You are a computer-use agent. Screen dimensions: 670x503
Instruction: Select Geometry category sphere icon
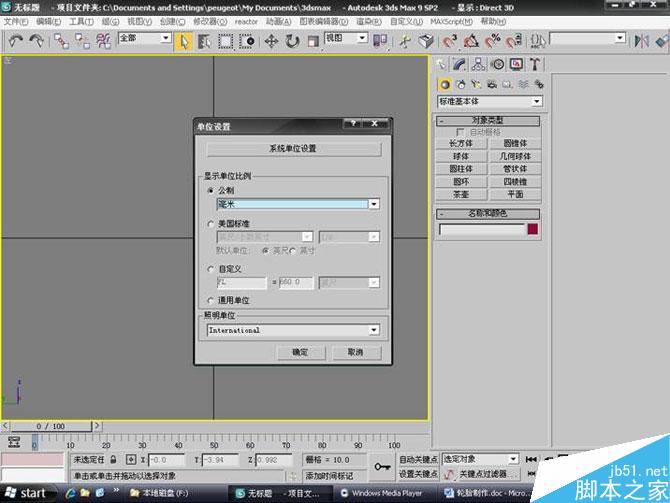(x=445, y=85)
